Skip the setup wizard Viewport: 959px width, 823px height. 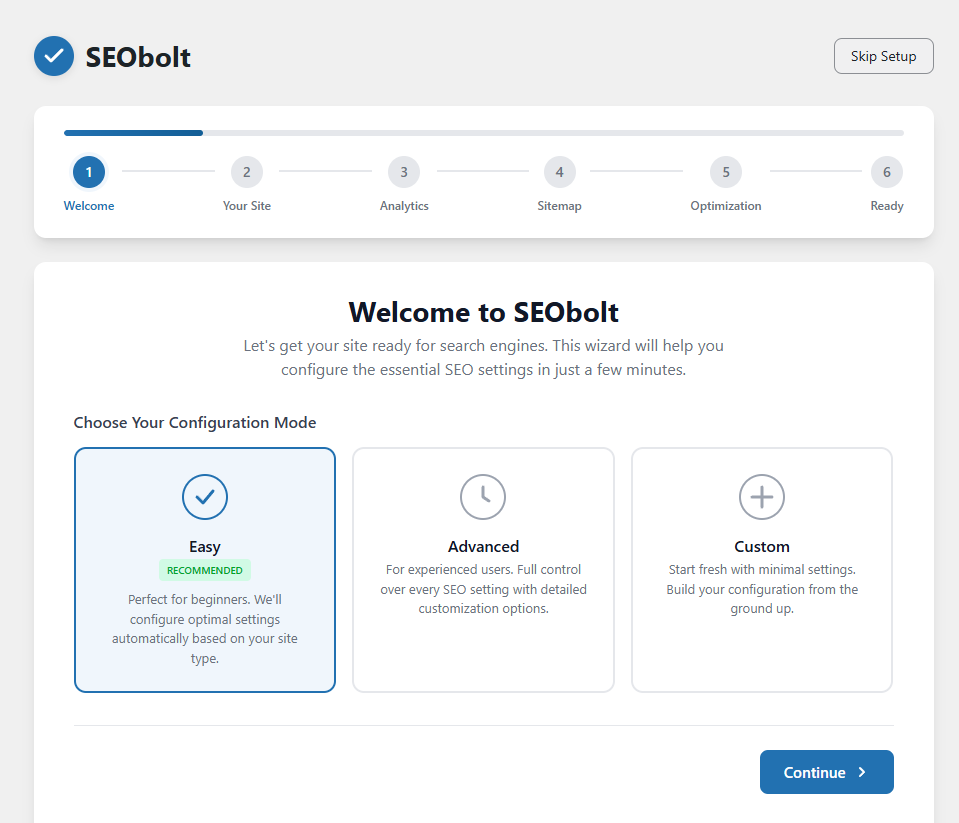coord(883,56)
